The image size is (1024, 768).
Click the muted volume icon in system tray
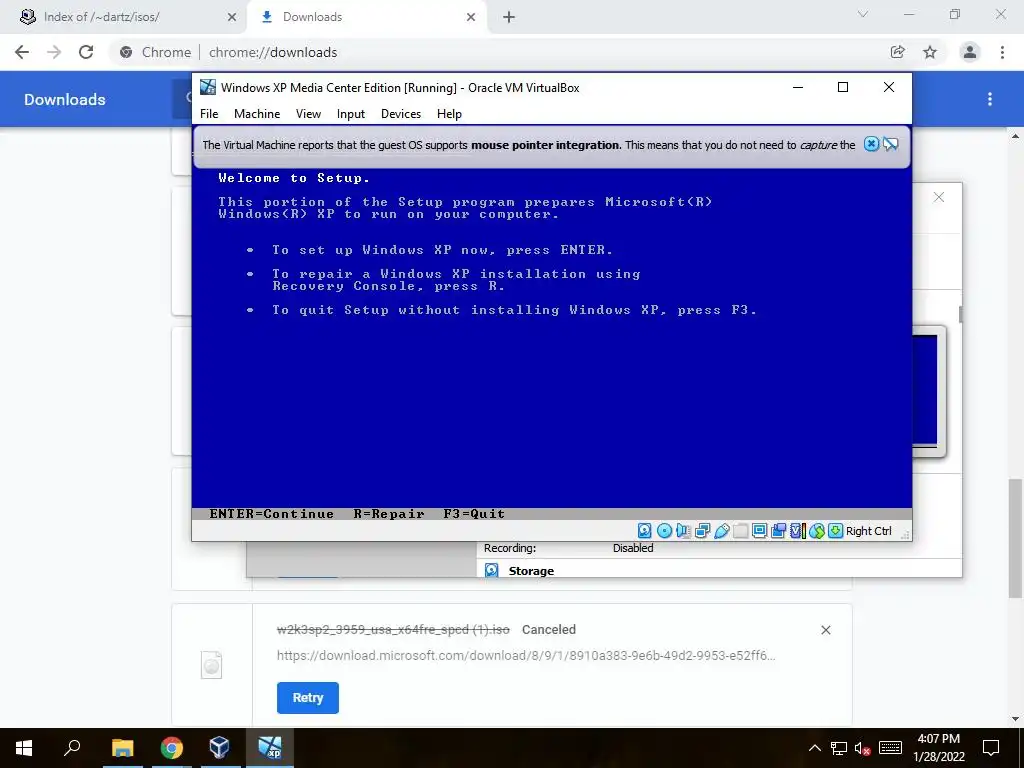pos(863,748)
